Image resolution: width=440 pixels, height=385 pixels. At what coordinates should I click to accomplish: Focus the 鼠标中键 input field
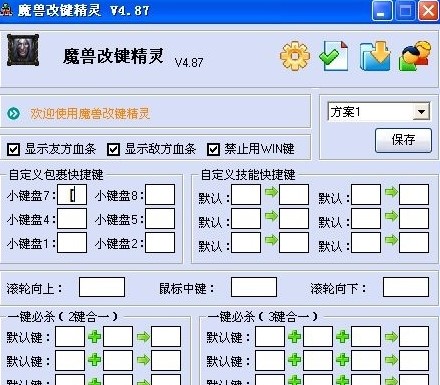[254, 287]
